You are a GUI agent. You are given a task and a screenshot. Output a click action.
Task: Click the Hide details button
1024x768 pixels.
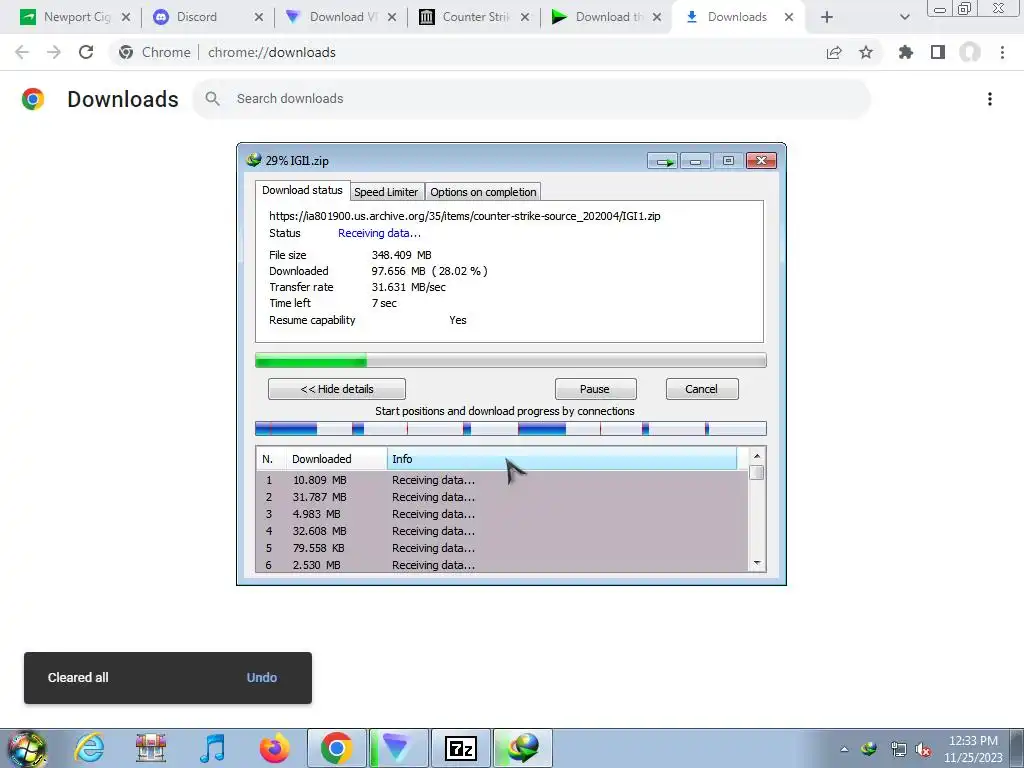pyautogui.click(x=337, y=389)
